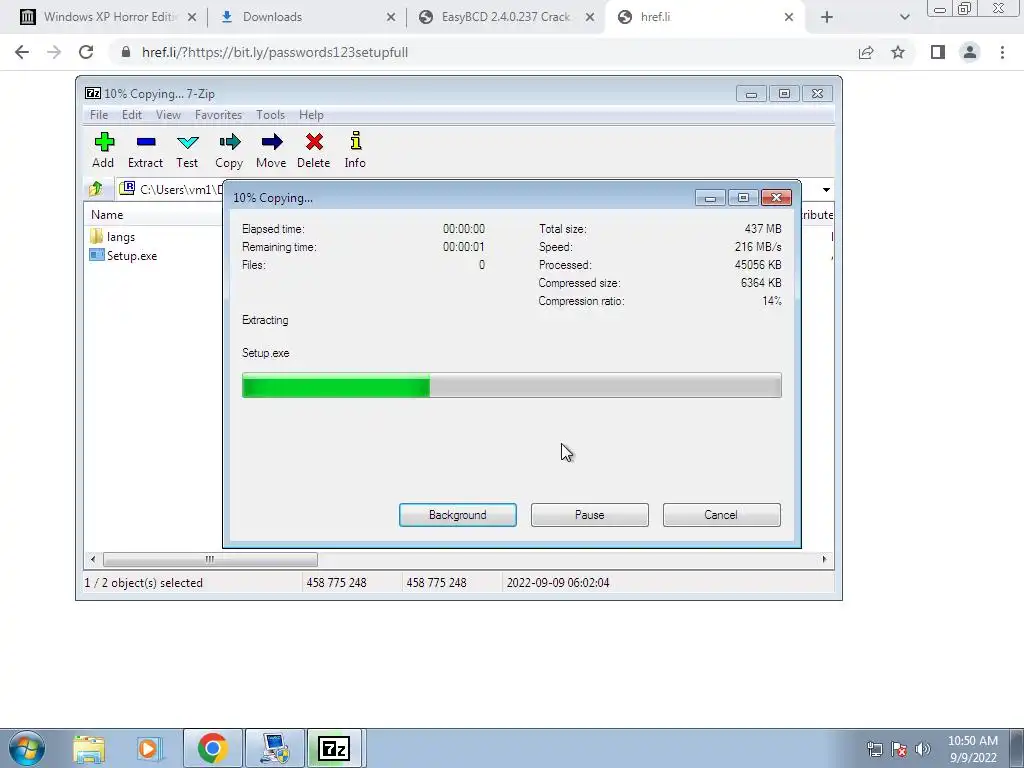Image resolution: width=1024 pixels, height=768 pixels.
Task: Select the Setup.exe file
Action: coord(123,255)
